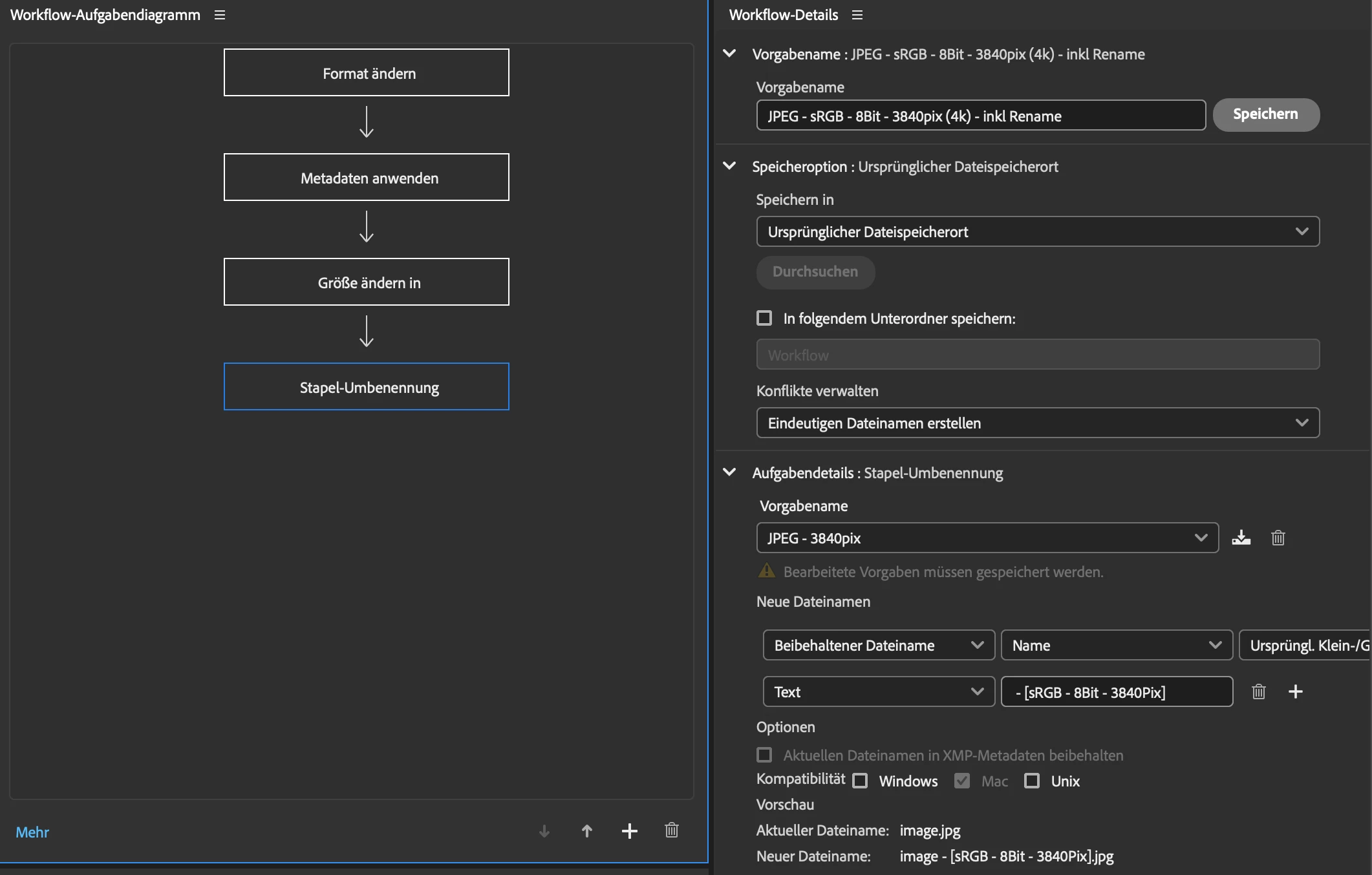Remove the Text filename row
The height and width of the screenshot is (875, 1372).
pyautogui.click(x=1258, y=691)
